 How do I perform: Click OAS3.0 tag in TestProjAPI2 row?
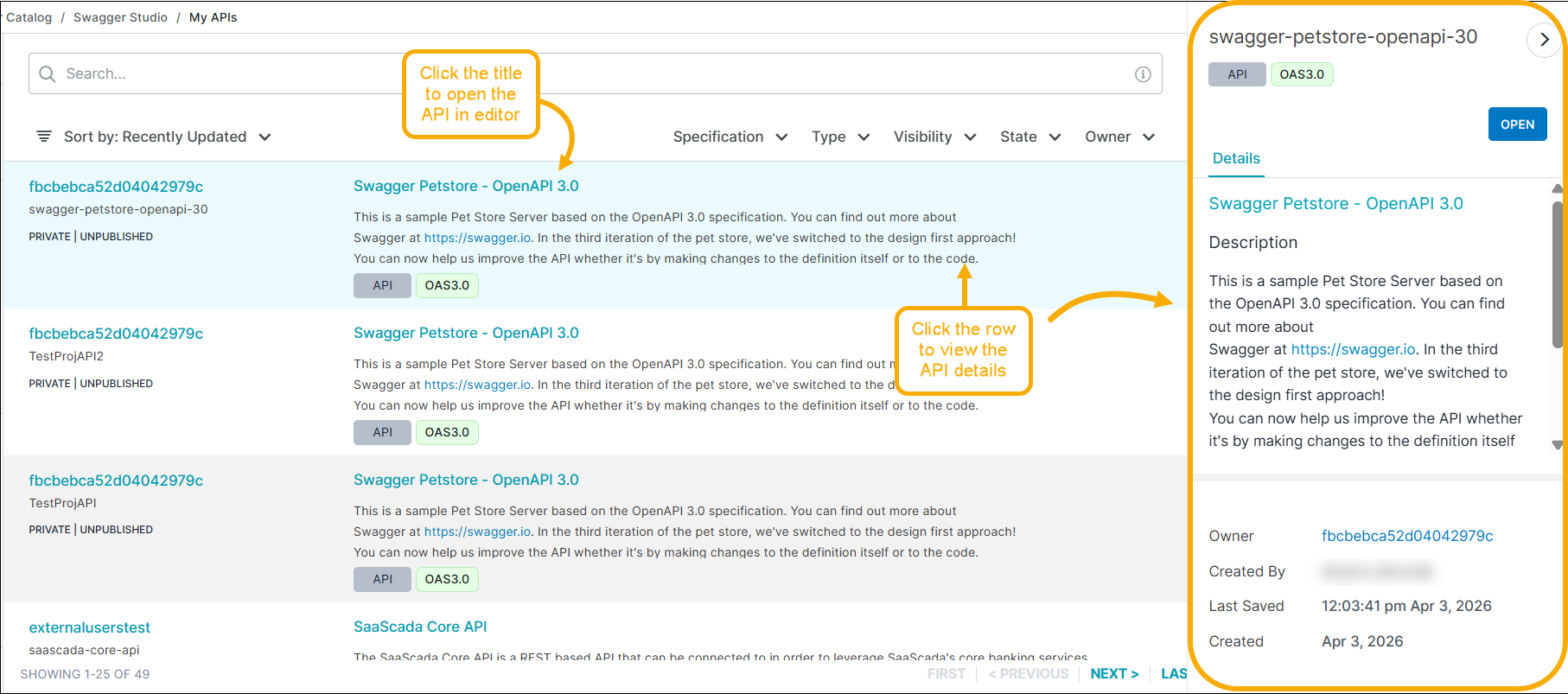click(x=447, y=432)
